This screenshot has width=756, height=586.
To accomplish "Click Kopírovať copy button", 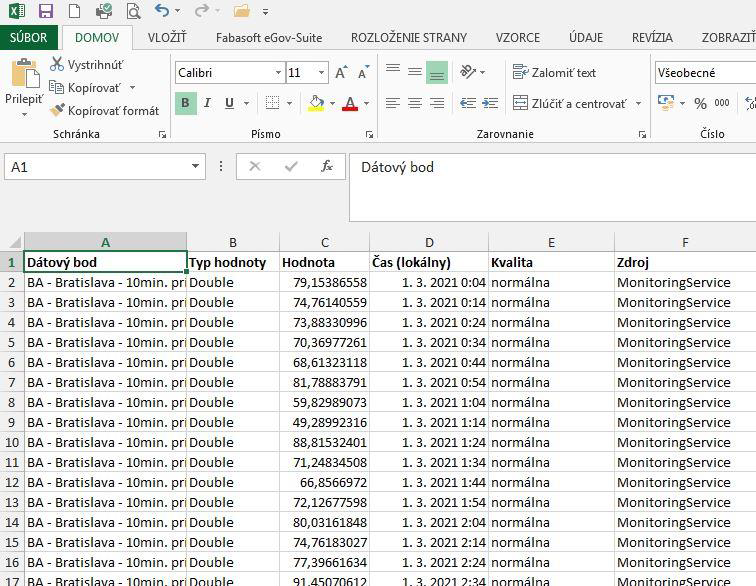I will tap(85, 88).
